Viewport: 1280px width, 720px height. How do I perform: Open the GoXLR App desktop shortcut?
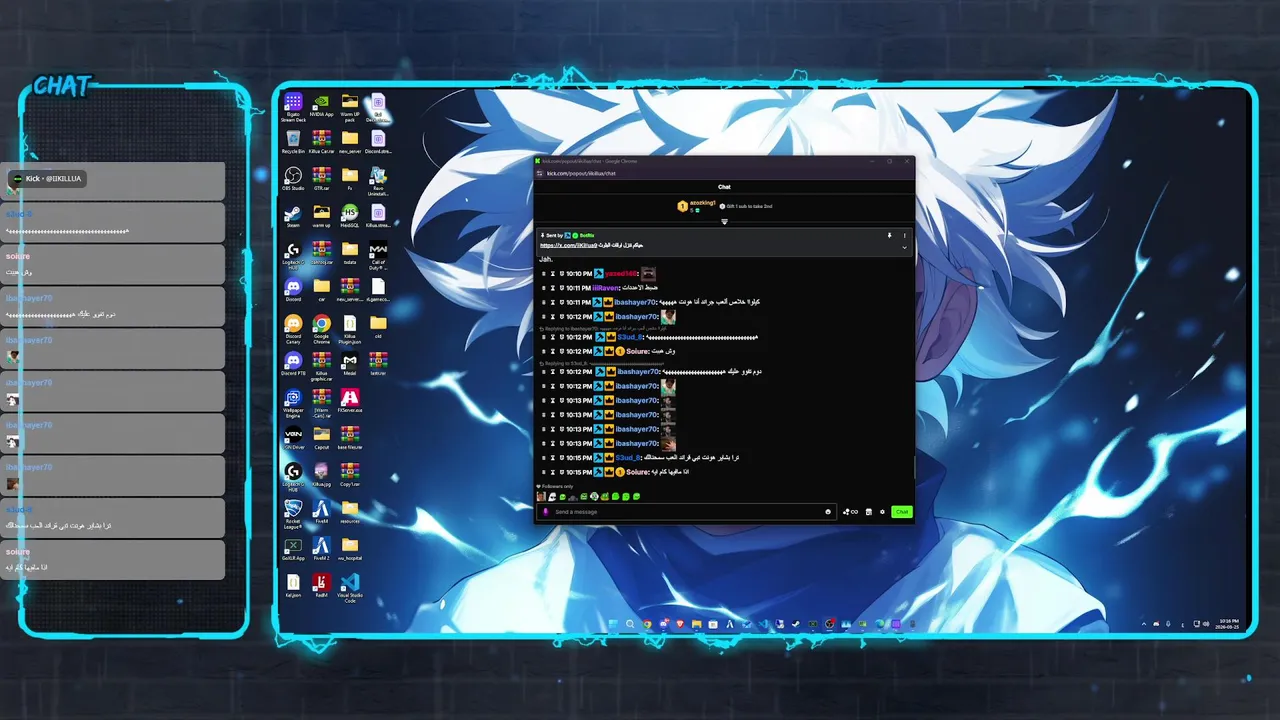293,549
